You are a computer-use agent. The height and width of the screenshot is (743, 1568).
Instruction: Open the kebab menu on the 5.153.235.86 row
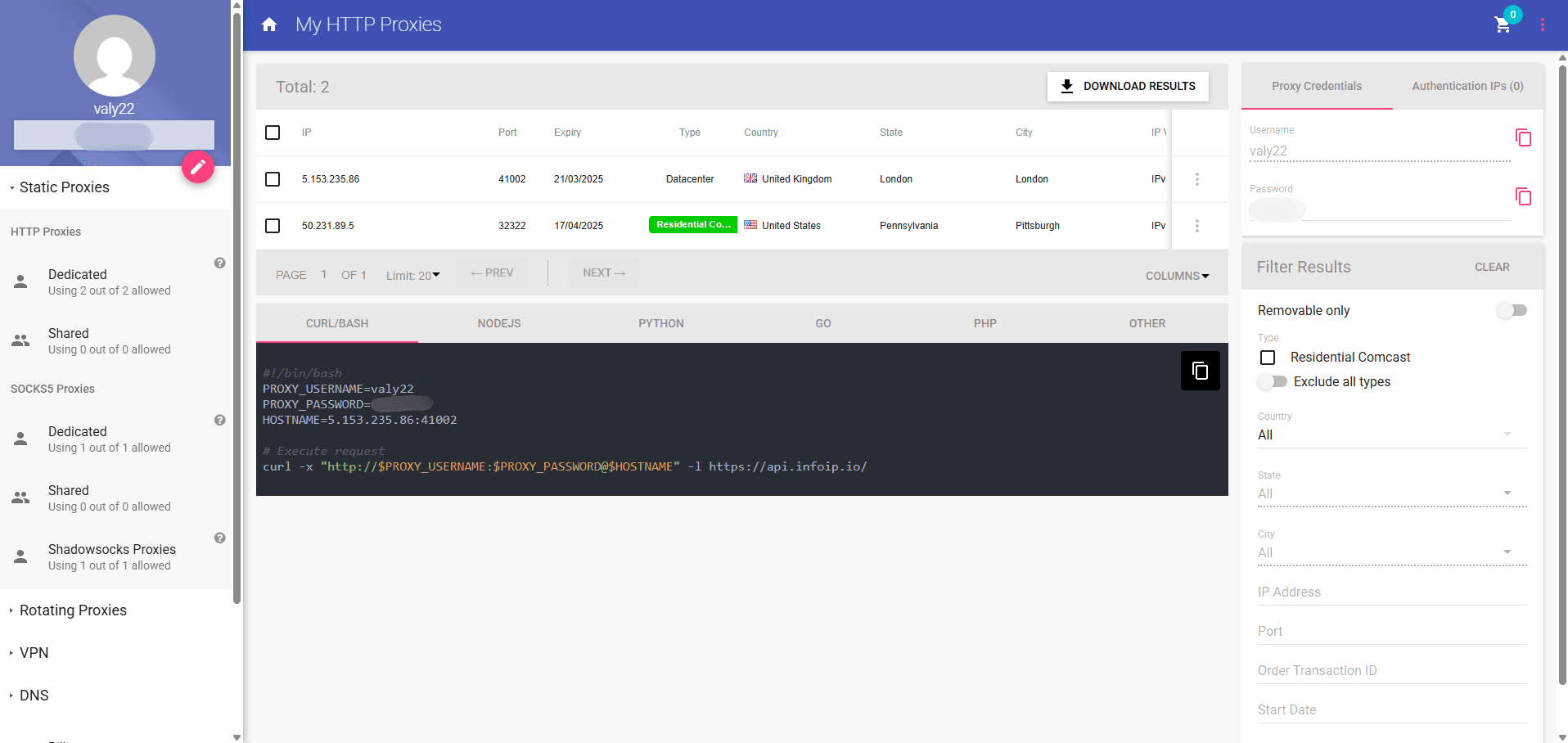click(x=1197, y=179)
